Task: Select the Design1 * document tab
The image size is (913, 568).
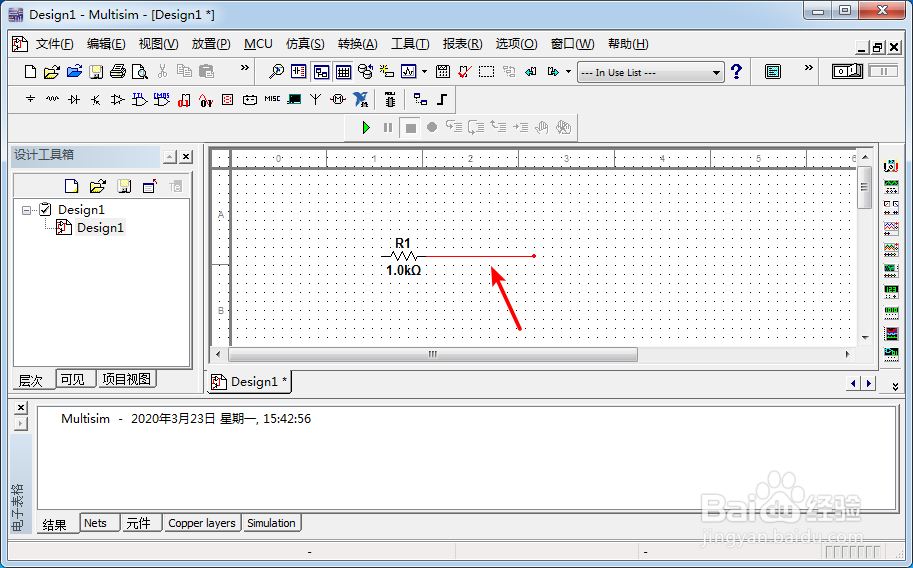Action: tap(250, 382)
